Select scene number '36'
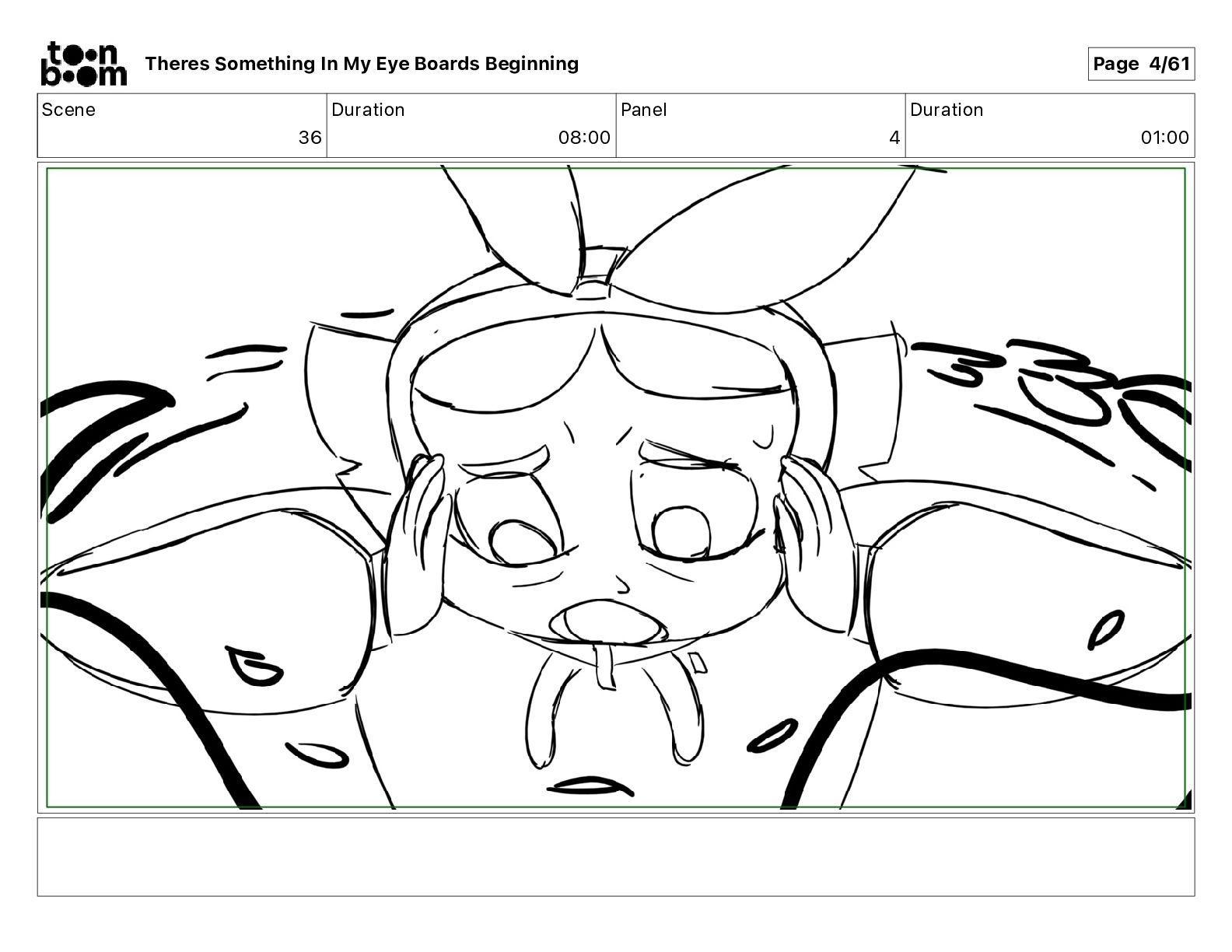1232x952 pixels. pos(310,138)
